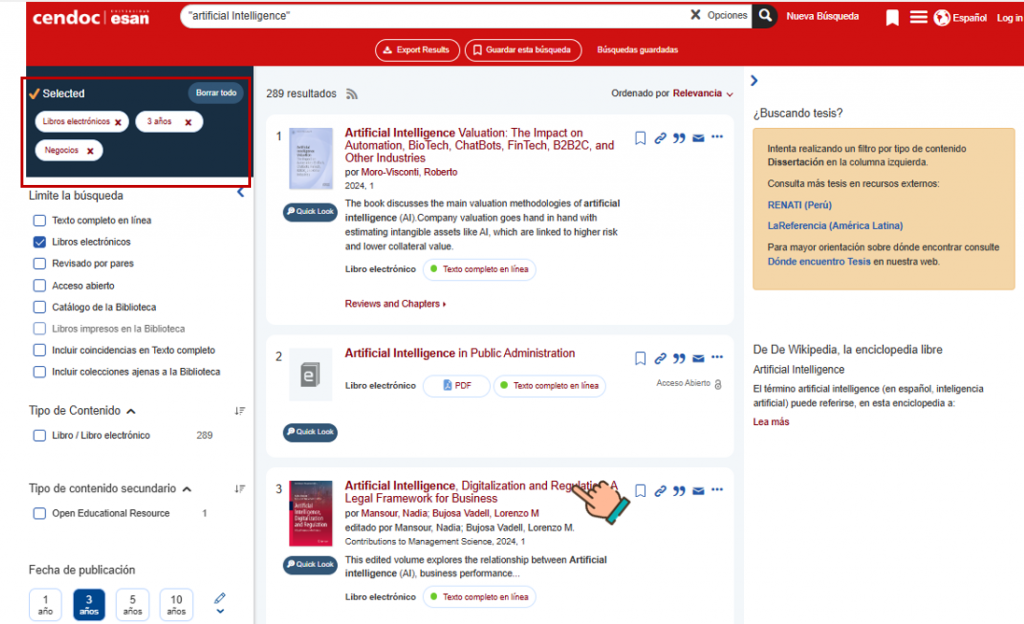Image resolution: width=1024 pixels, height=624 pixels.
Task: Collapse Tipo de contenido secundario section
Action: [187, 489]
